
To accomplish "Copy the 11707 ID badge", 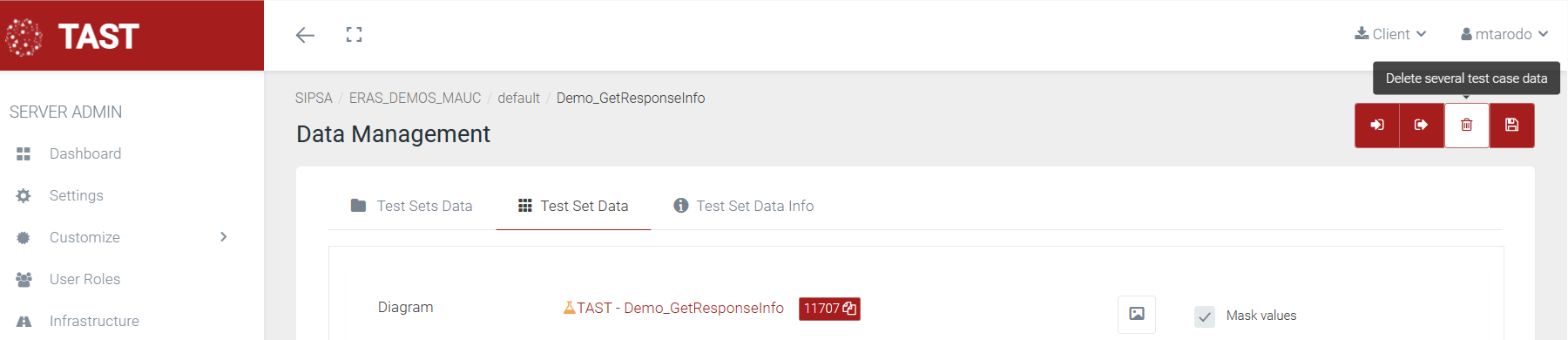I will pos(829,309).
